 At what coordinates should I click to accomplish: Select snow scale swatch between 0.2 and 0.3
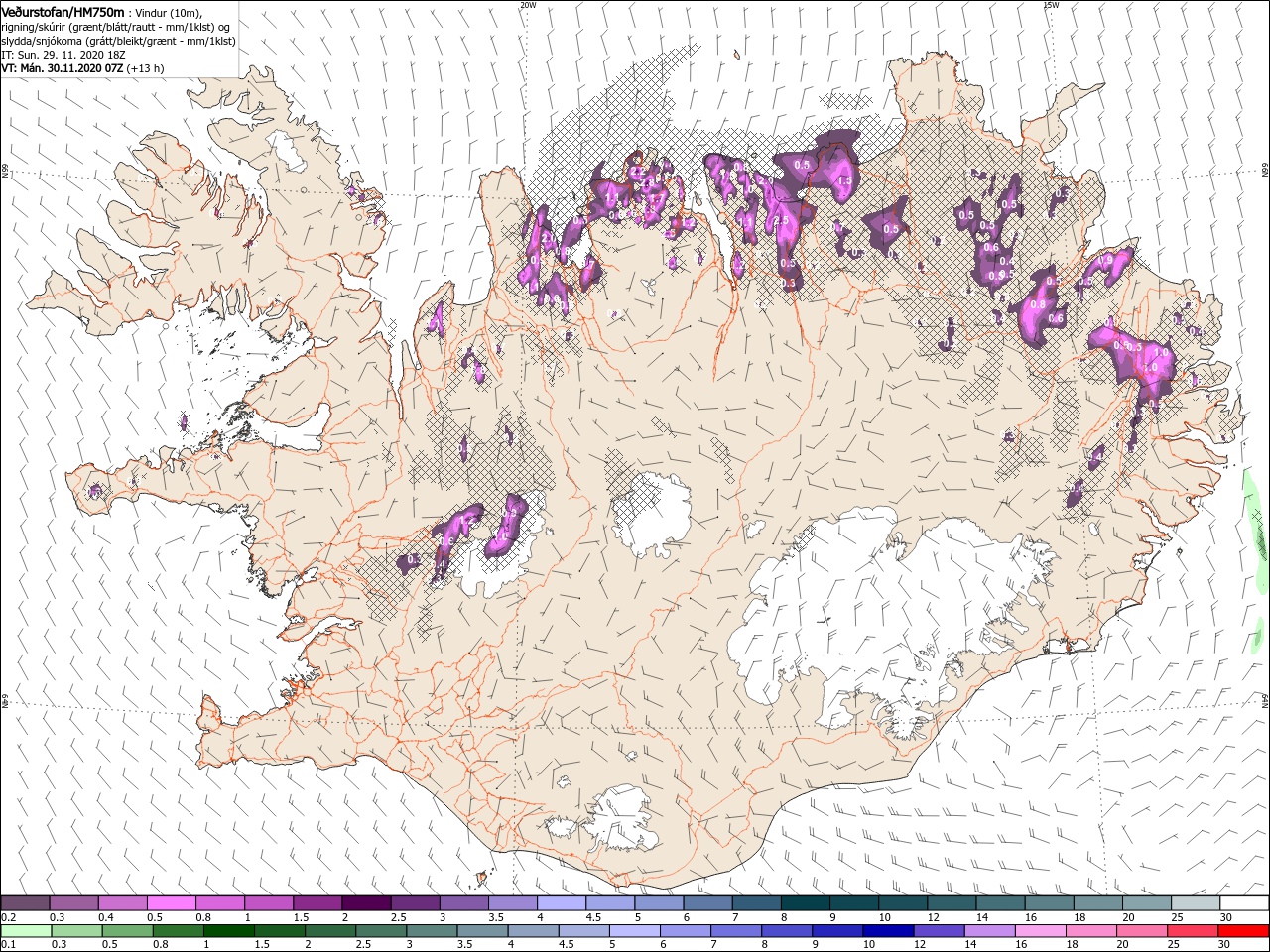[x=25, y=903]
